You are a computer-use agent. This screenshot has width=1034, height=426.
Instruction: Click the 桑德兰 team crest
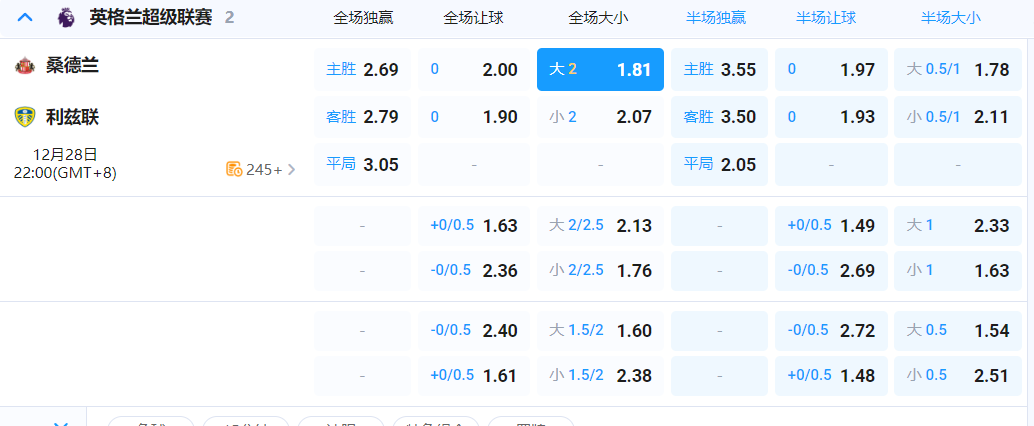[24, 65]
